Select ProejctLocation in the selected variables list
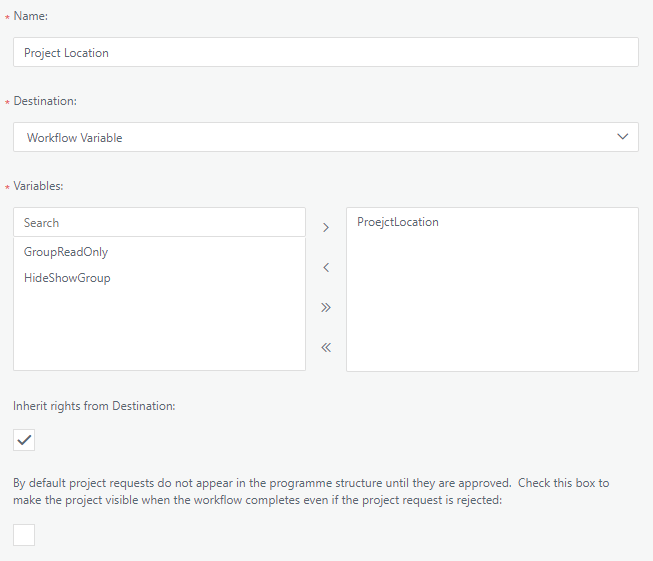Screen dimensions: 653x561 pos(398,222)
